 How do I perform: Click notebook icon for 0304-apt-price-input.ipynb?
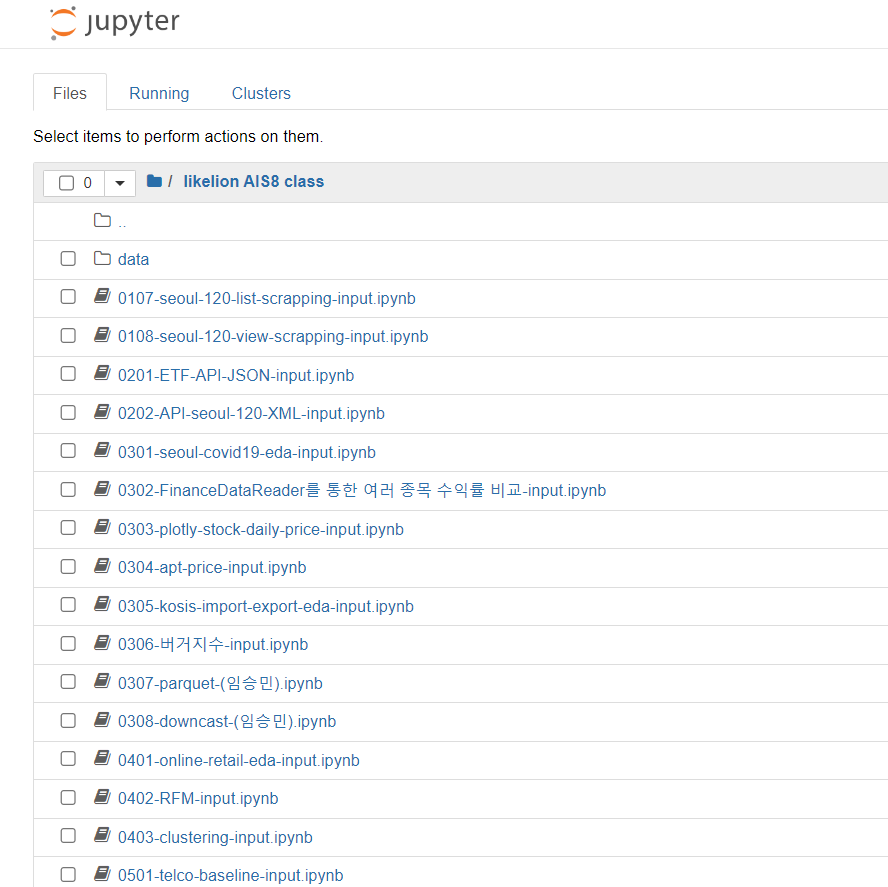coord(102,566)
